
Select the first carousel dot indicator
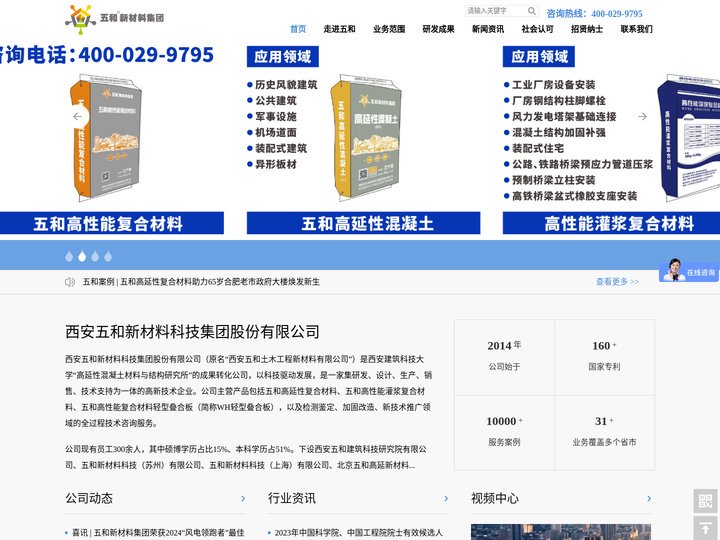(x=69, y=256)
